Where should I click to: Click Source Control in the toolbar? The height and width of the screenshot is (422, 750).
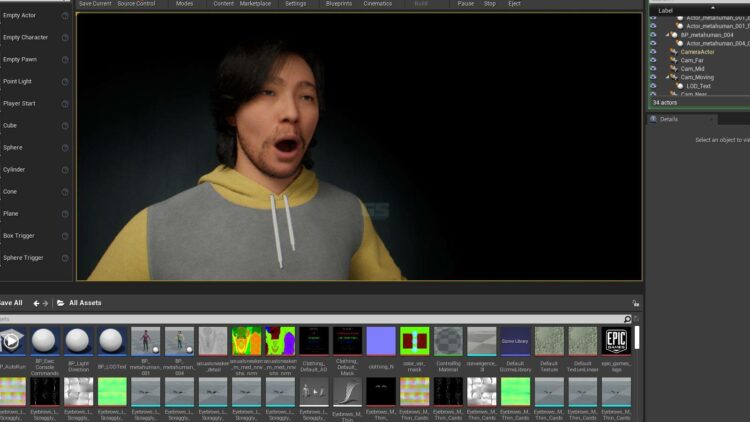click(x=136, y=3)
